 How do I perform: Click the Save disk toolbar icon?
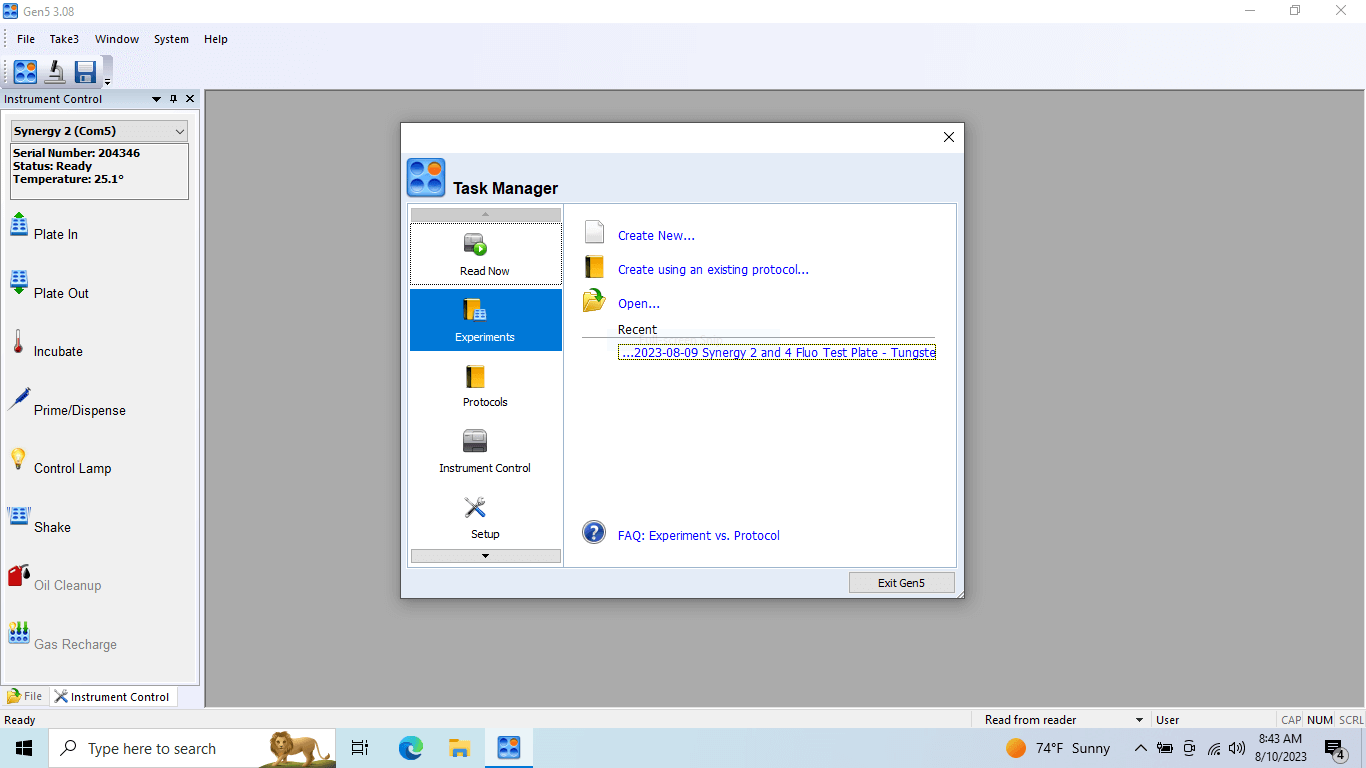coord(85,72)
